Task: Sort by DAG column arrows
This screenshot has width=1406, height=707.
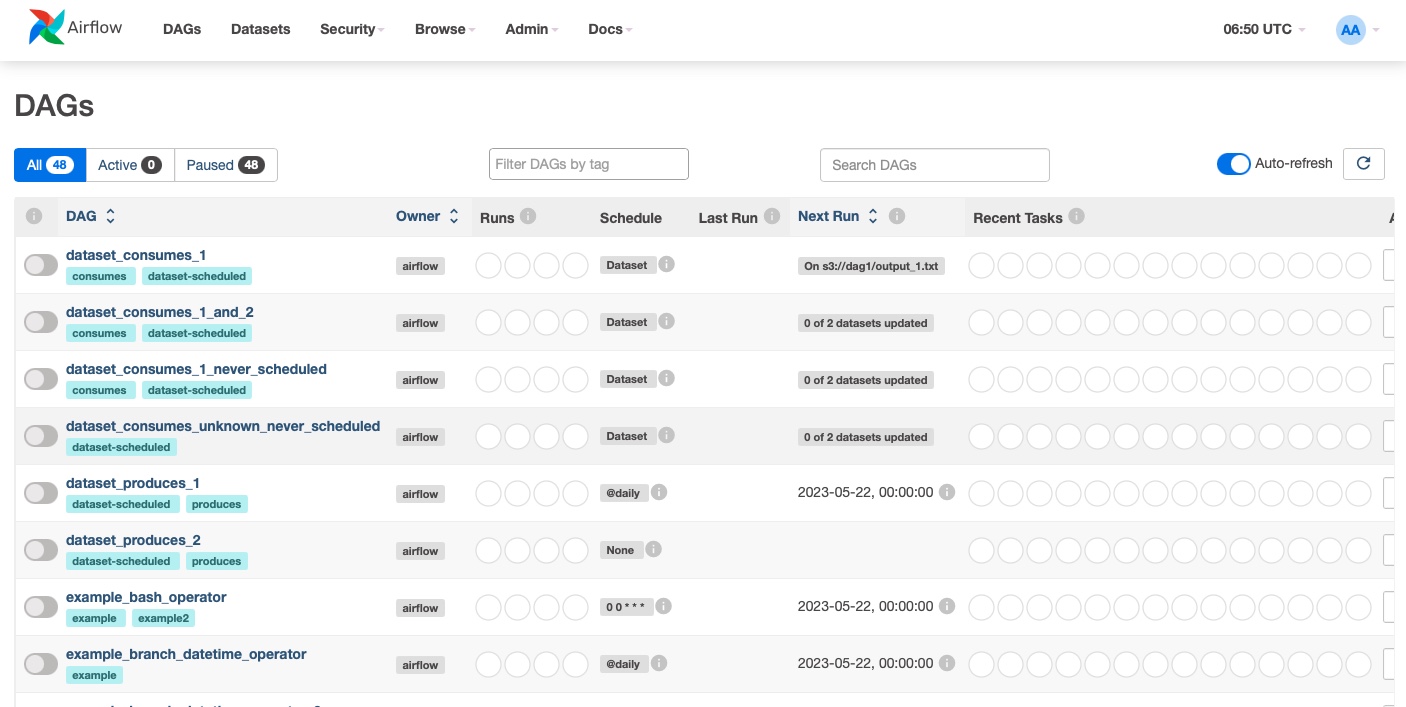Action: tap(110, 216)
